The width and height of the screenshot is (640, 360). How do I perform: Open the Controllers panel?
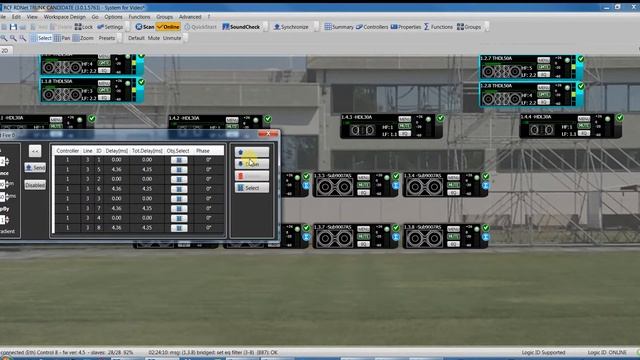pyautogui.click(x=372, y=27)
